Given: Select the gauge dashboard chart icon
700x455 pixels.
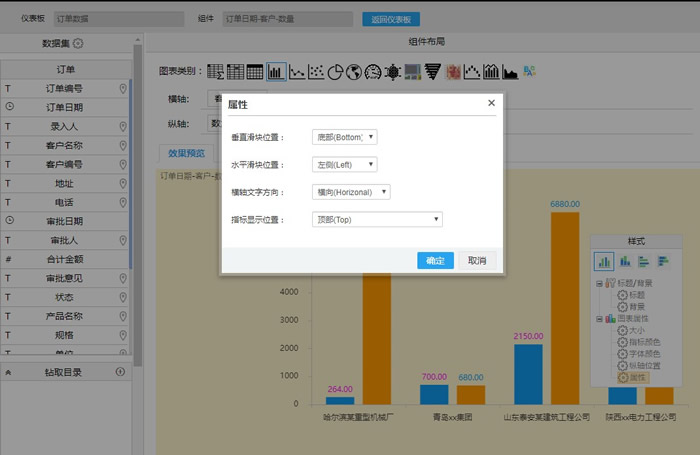Looking at the screenshot, I should 373,72.
